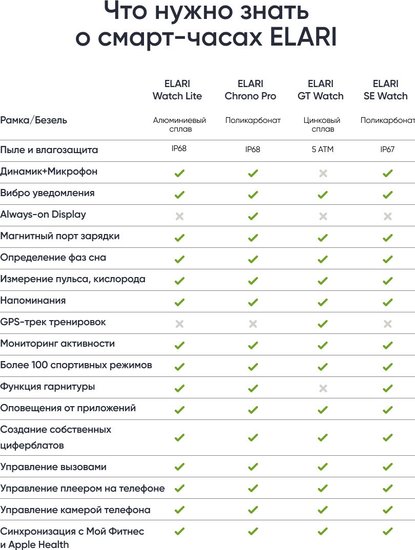Click the title Что нужно знать о смарт-часах ELARI
Viewport: 415px width, 550px height.
pos(206,24)
